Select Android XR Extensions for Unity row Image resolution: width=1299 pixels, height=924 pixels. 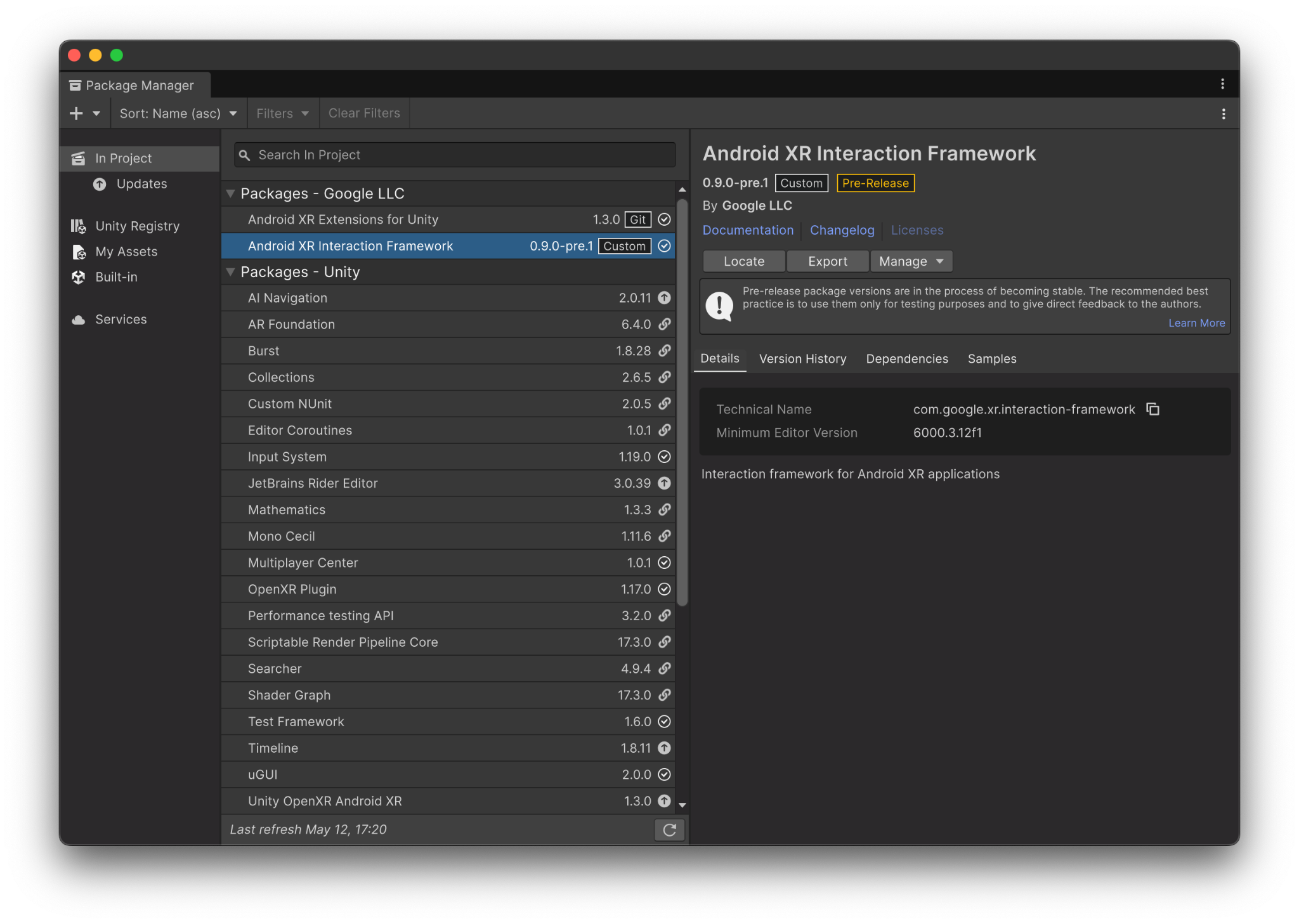coord(448,219)
